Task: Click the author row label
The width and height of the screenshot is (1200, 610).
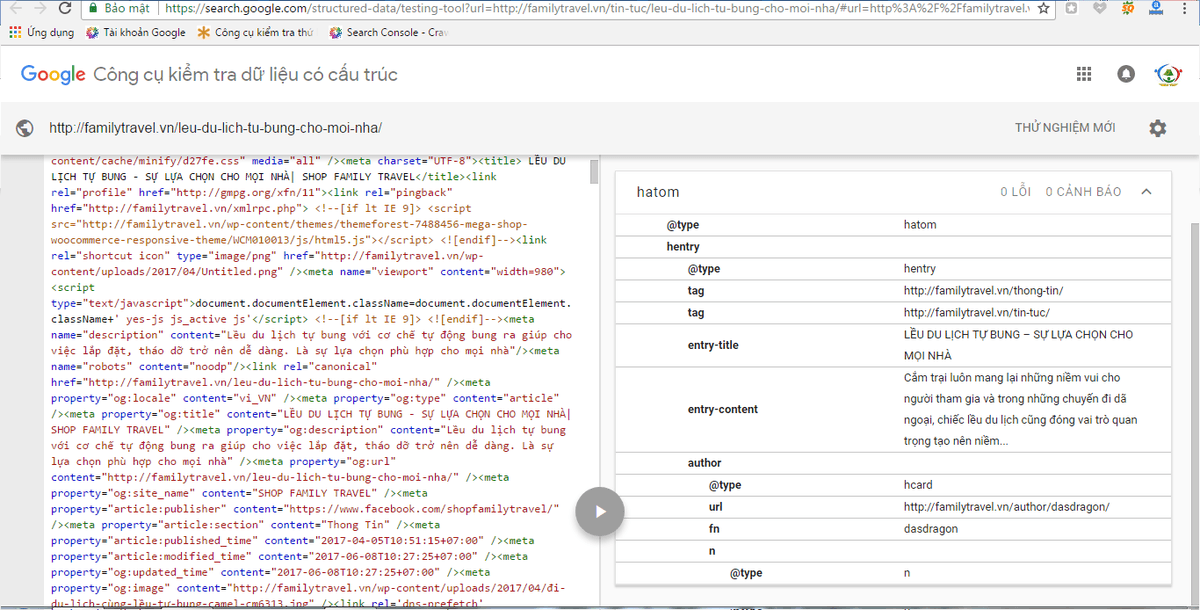Action: pos(704,463)
